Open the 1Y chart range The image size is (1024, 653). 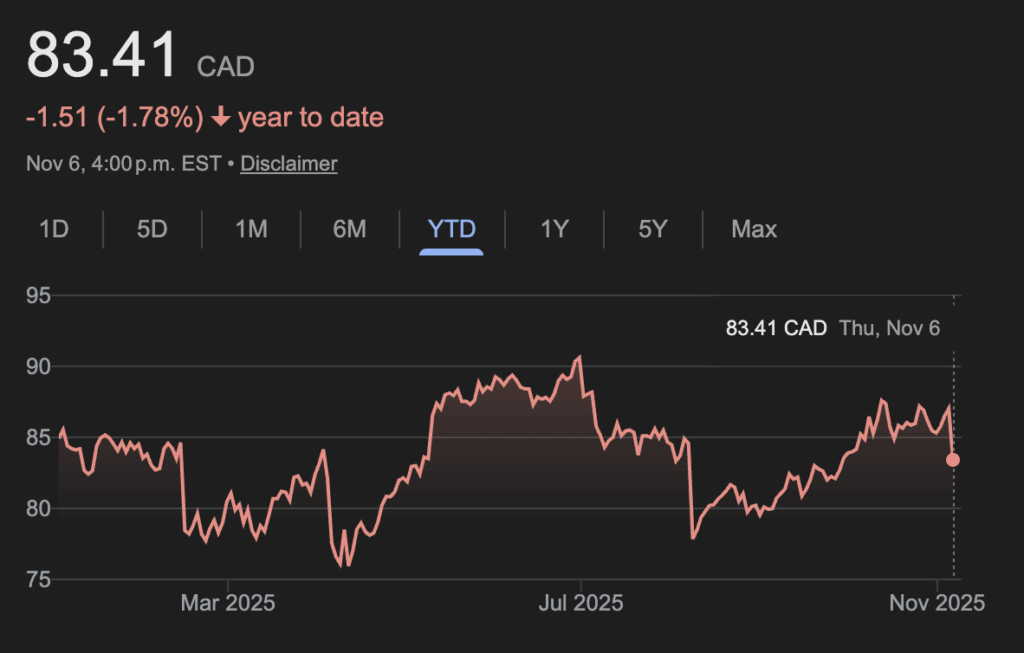[554, 229]
